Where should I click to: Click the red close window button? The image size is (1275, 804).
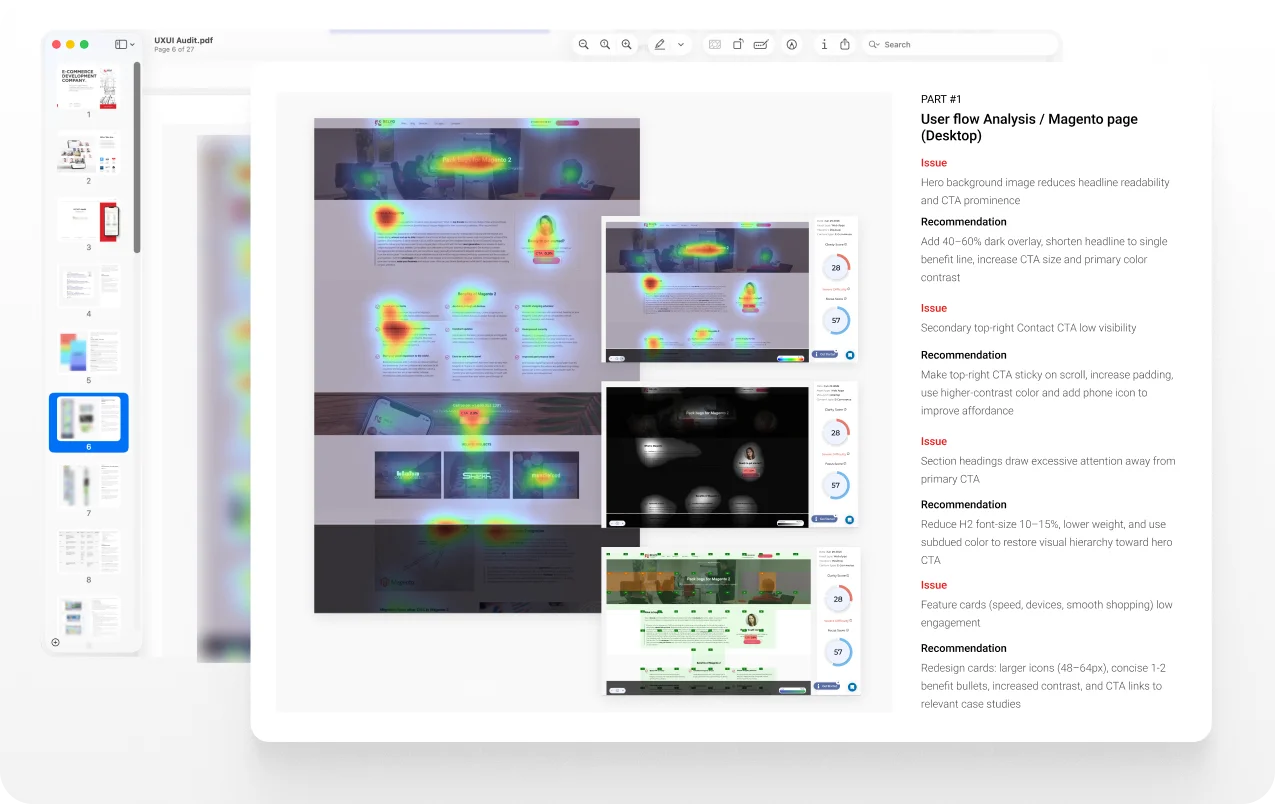pos(56,44)
